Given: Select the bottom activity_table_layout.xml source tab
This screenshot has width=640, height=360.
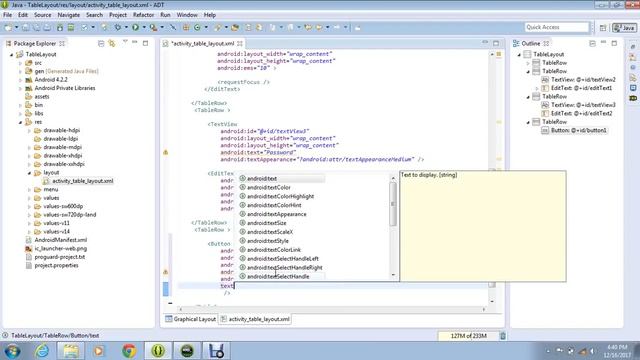Looking at the screenshot, I should [x=255, y=319].
